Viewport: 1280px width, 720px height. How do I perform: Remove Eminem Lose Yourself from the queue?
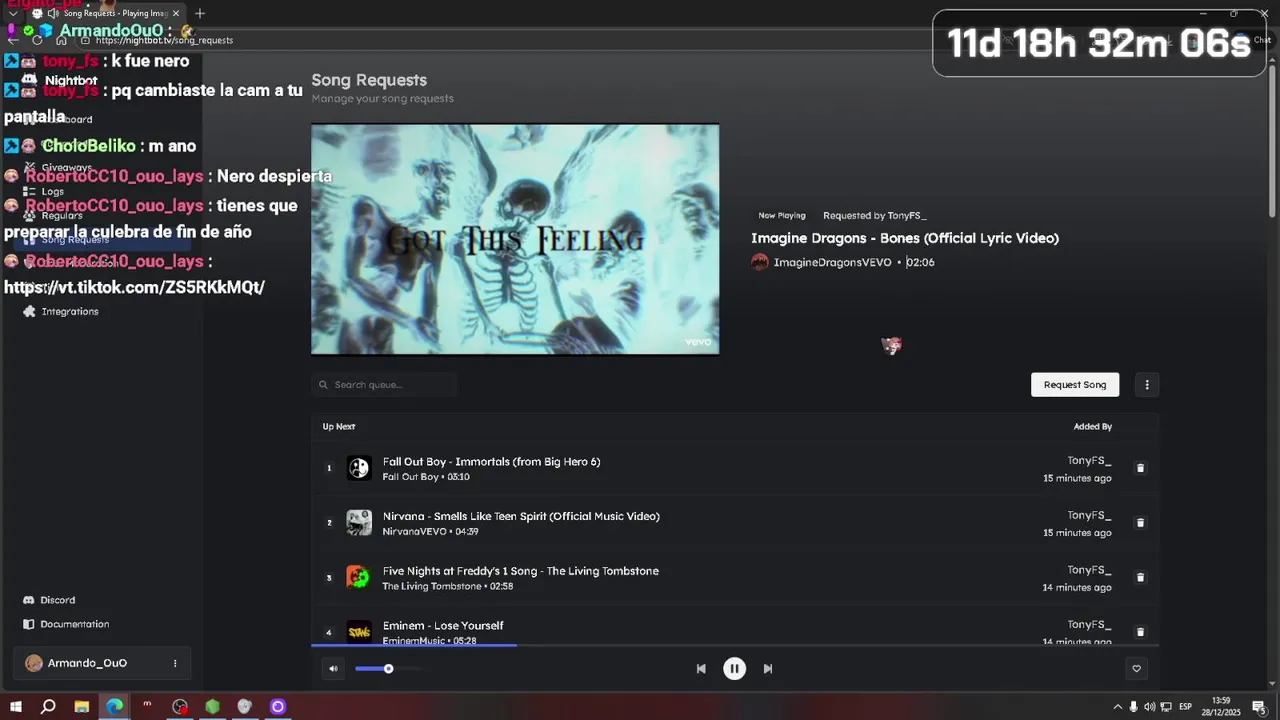click(x=1140, y=632)
